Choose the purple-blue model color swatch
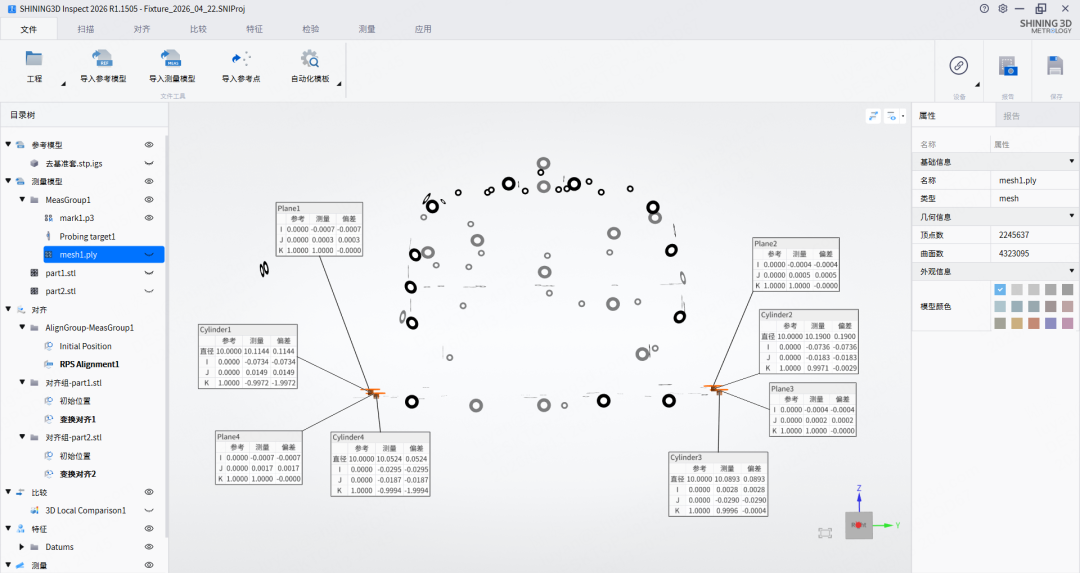 [x=1050, y=323]
